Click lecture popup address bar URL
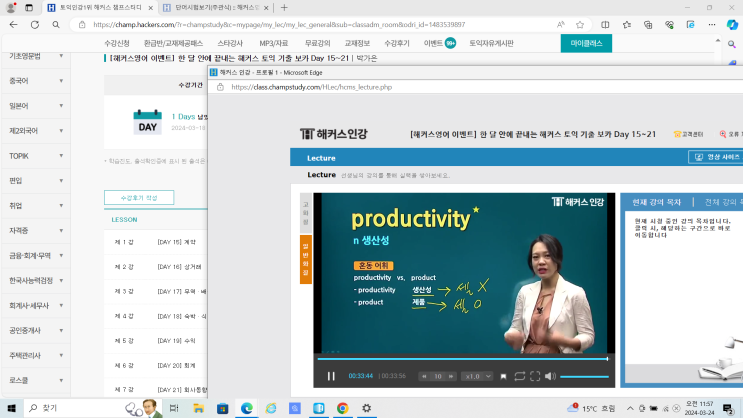 click(x=311, y=87)
